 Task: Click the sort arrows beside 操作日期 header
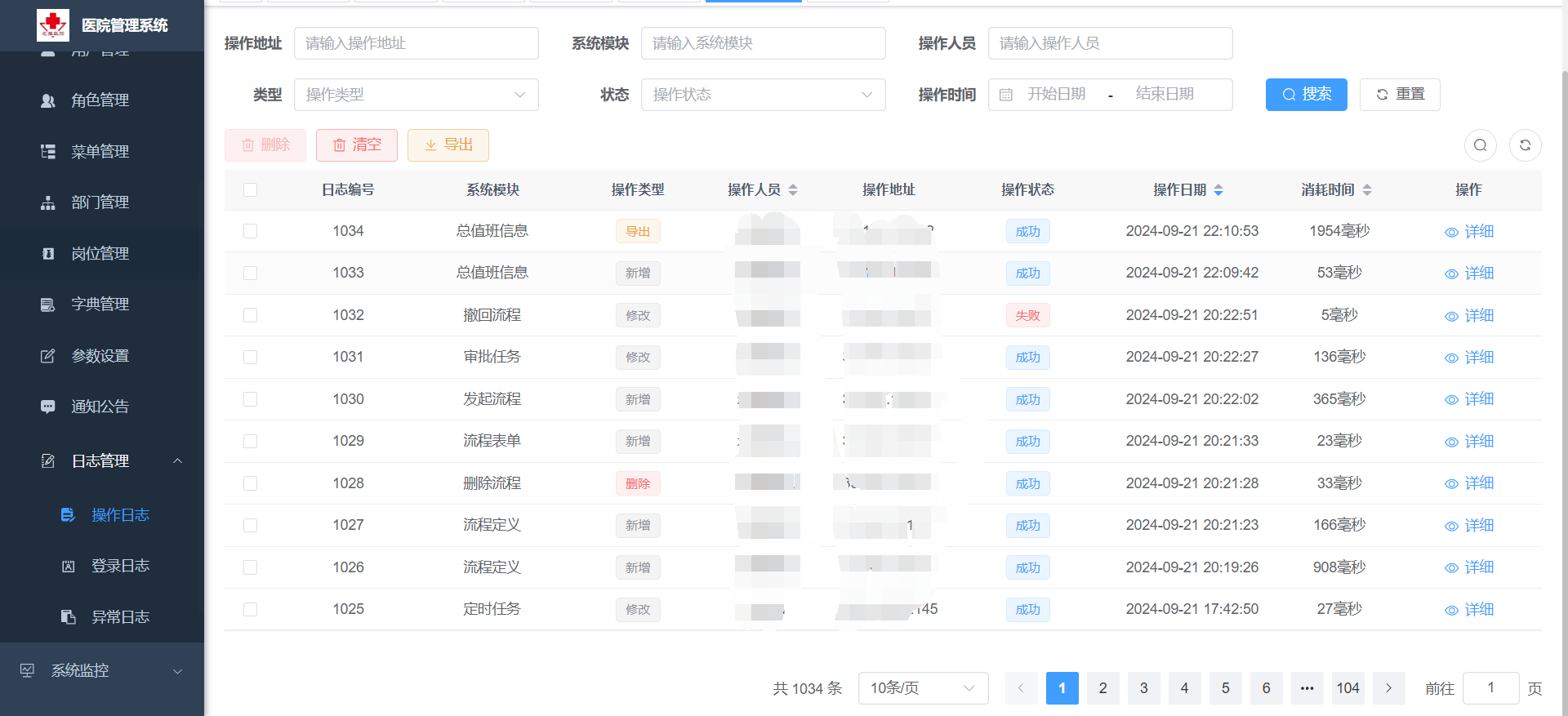[x=1218, y=190]
